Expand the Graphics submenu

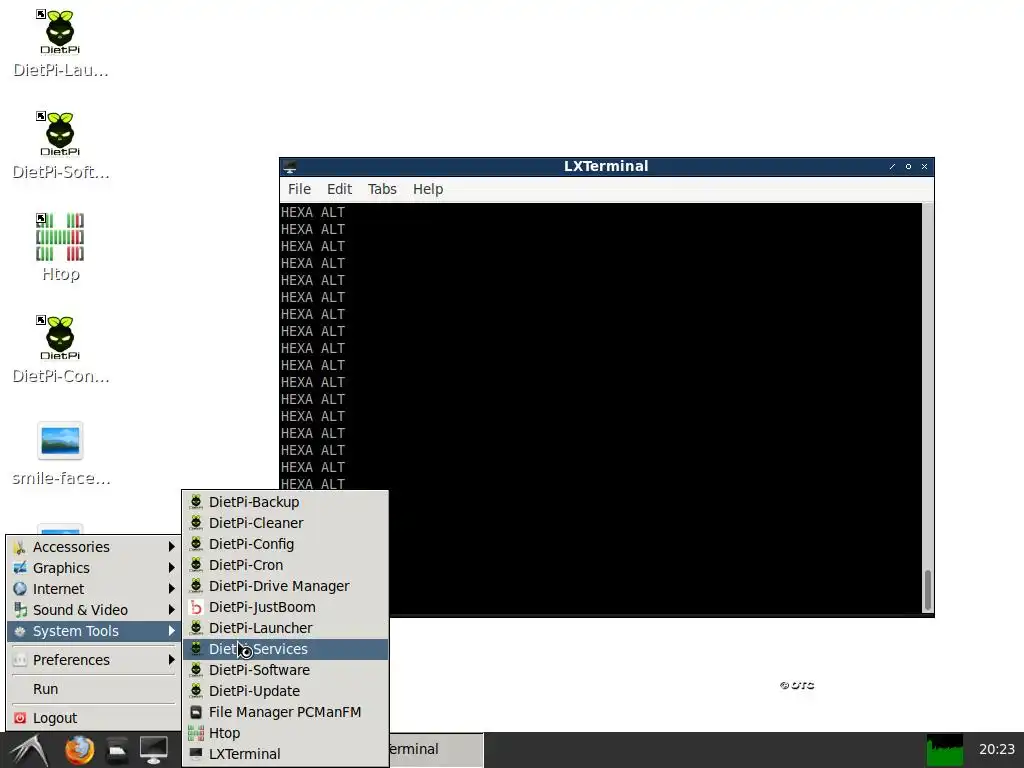tap(94, 568)
